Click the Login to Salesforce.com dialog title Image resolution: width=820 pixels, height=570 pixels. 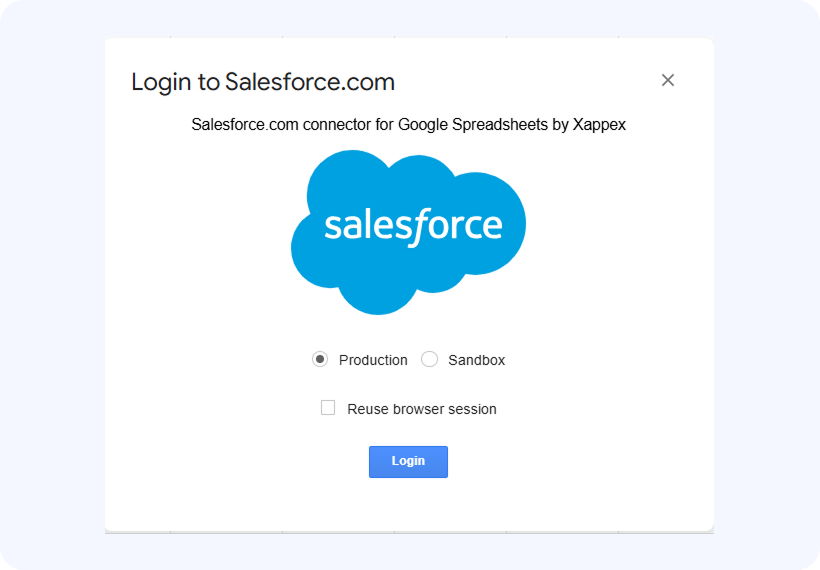[263, 82]
